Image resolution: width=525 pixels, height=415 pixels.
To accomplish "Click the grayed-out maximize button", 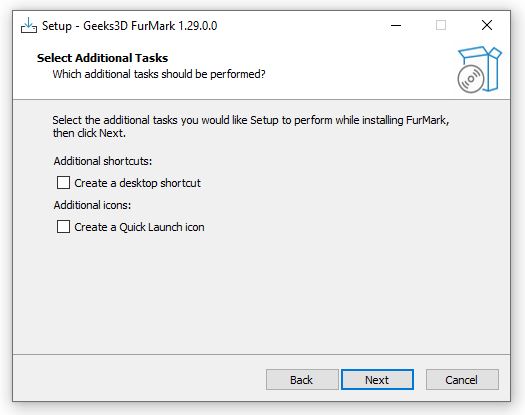I will click(x=441, y=25).
